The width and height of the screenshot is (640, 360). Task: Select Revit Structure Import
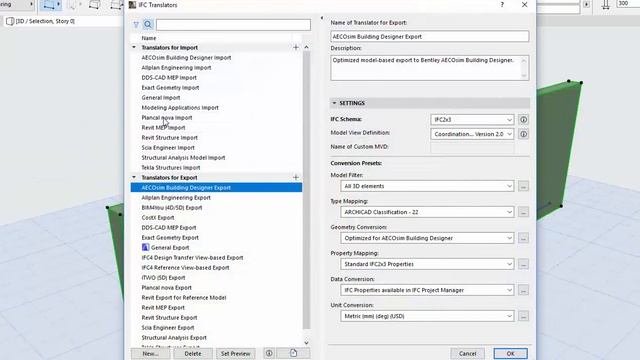(x=169, y=138)
